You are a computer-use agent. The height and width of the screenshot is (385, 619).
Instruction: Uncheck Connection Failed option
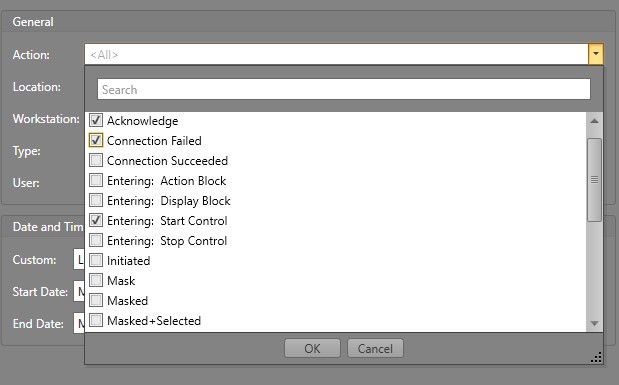pos(96,140)
